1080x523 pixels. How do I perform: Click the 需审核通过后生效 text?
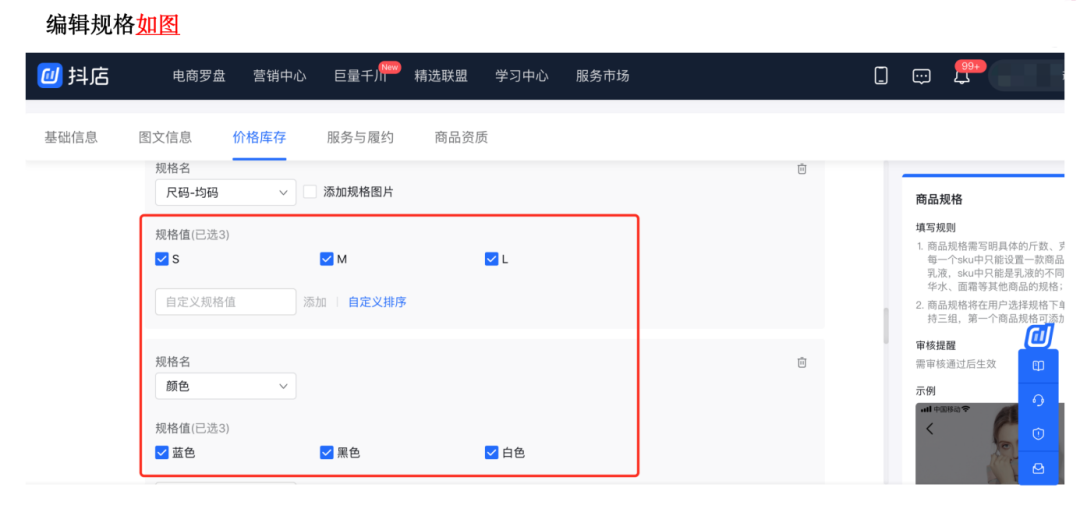pos(956,364)
